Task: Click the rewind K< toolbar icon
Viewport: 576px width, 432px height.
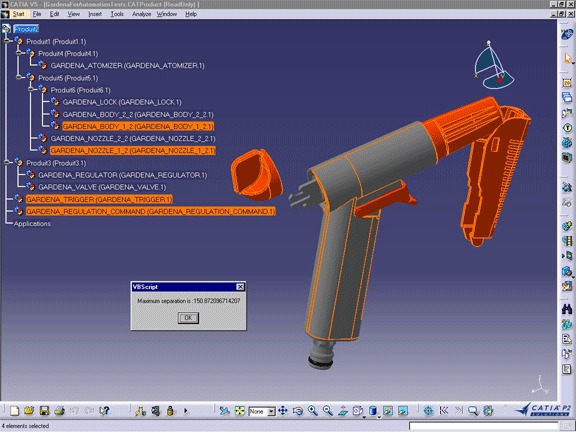Action: click(443, 411)
